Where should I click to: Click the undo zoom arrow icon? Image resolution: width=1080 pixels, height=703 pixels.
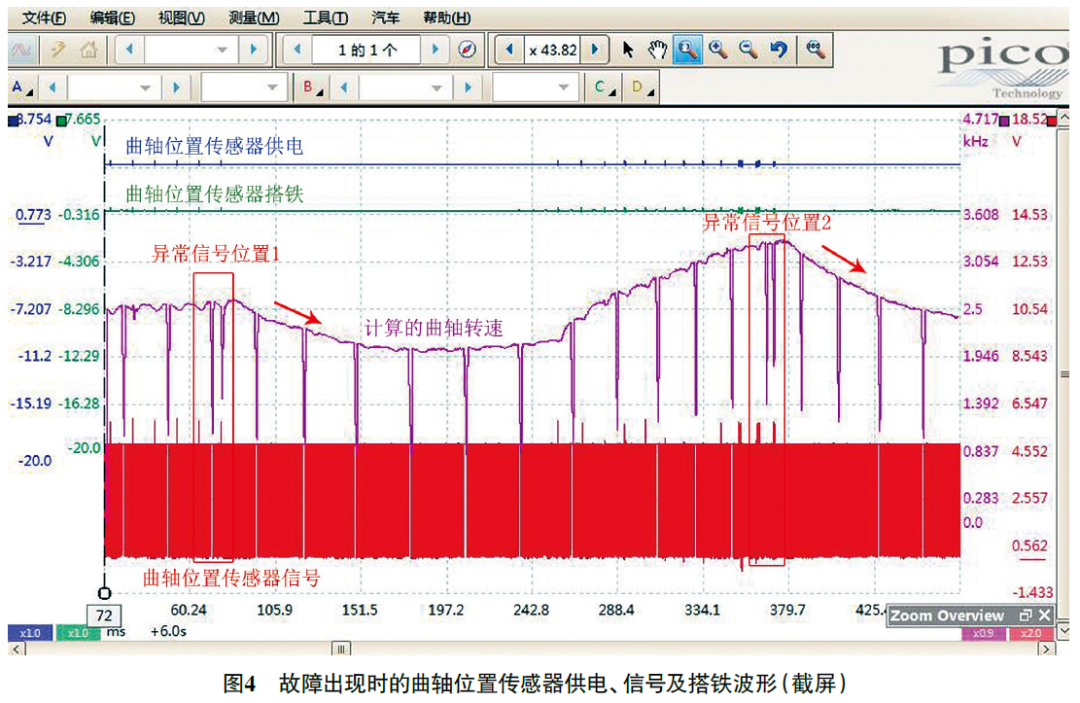[778, 50]
